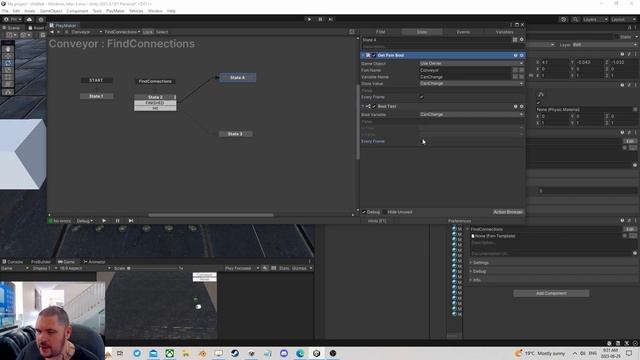Open the Conveyor object selector dropdown
This screenshot has height=360, width=640.
(x=87, y=32)
